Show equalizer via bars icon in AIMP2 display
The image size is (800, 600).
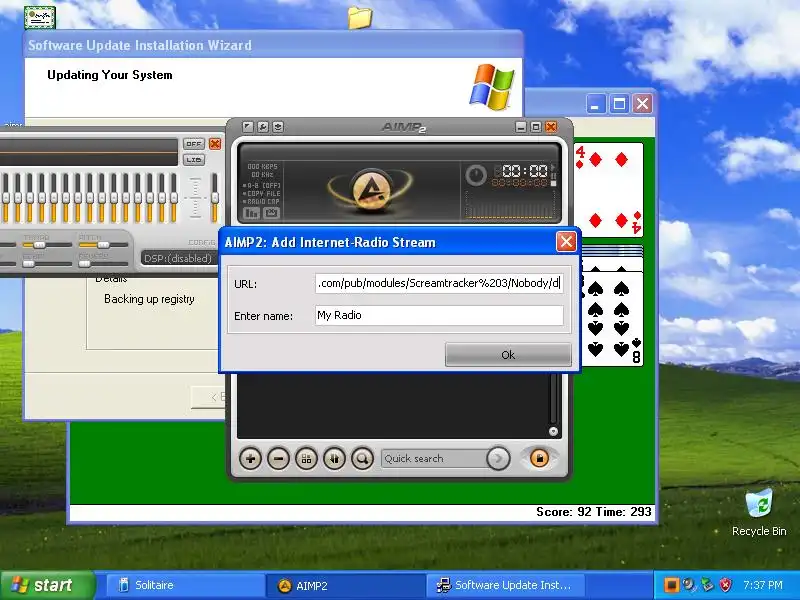click(252, 213)
